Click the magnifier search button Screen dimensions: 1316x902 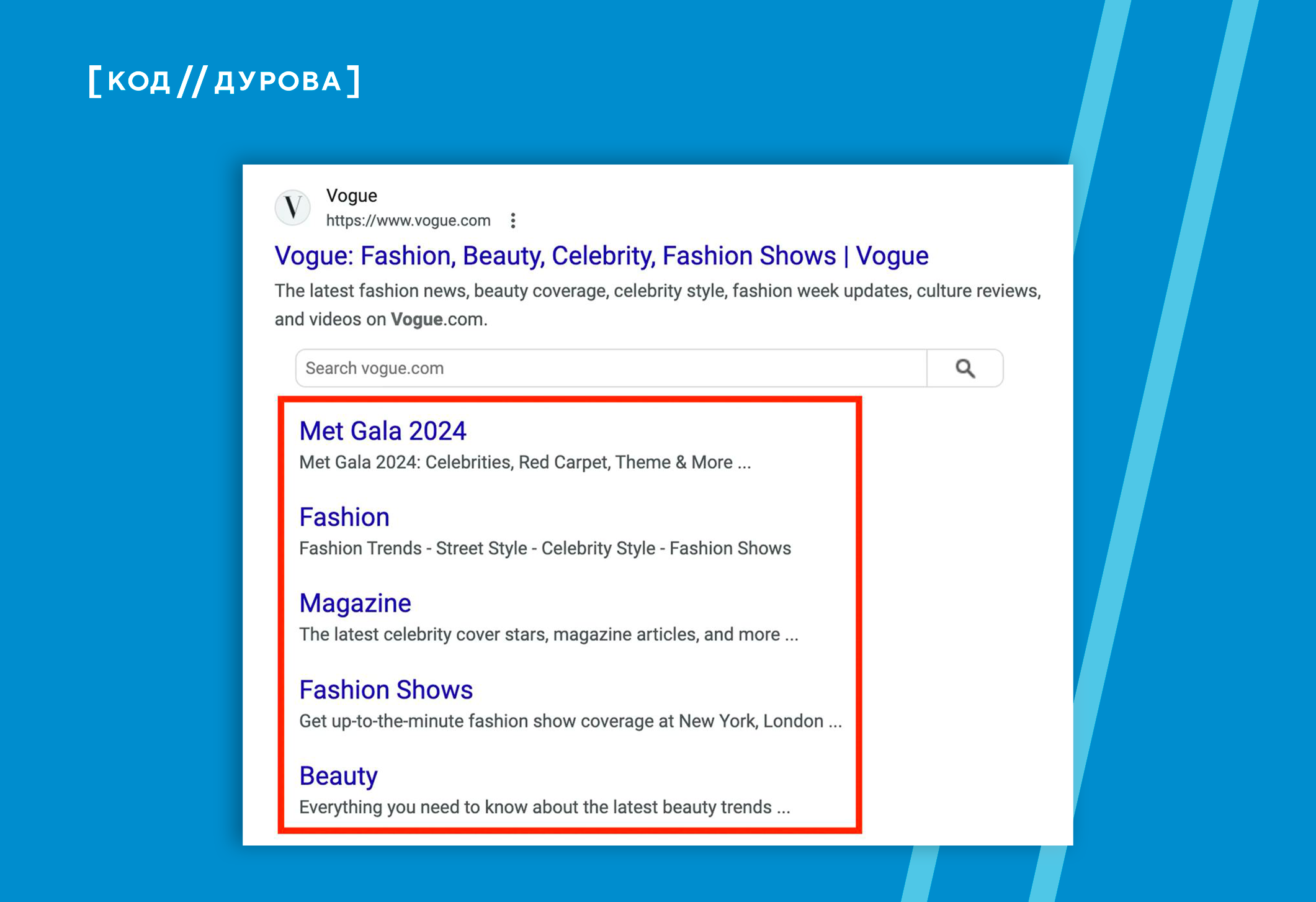click(x=965, y=368)
